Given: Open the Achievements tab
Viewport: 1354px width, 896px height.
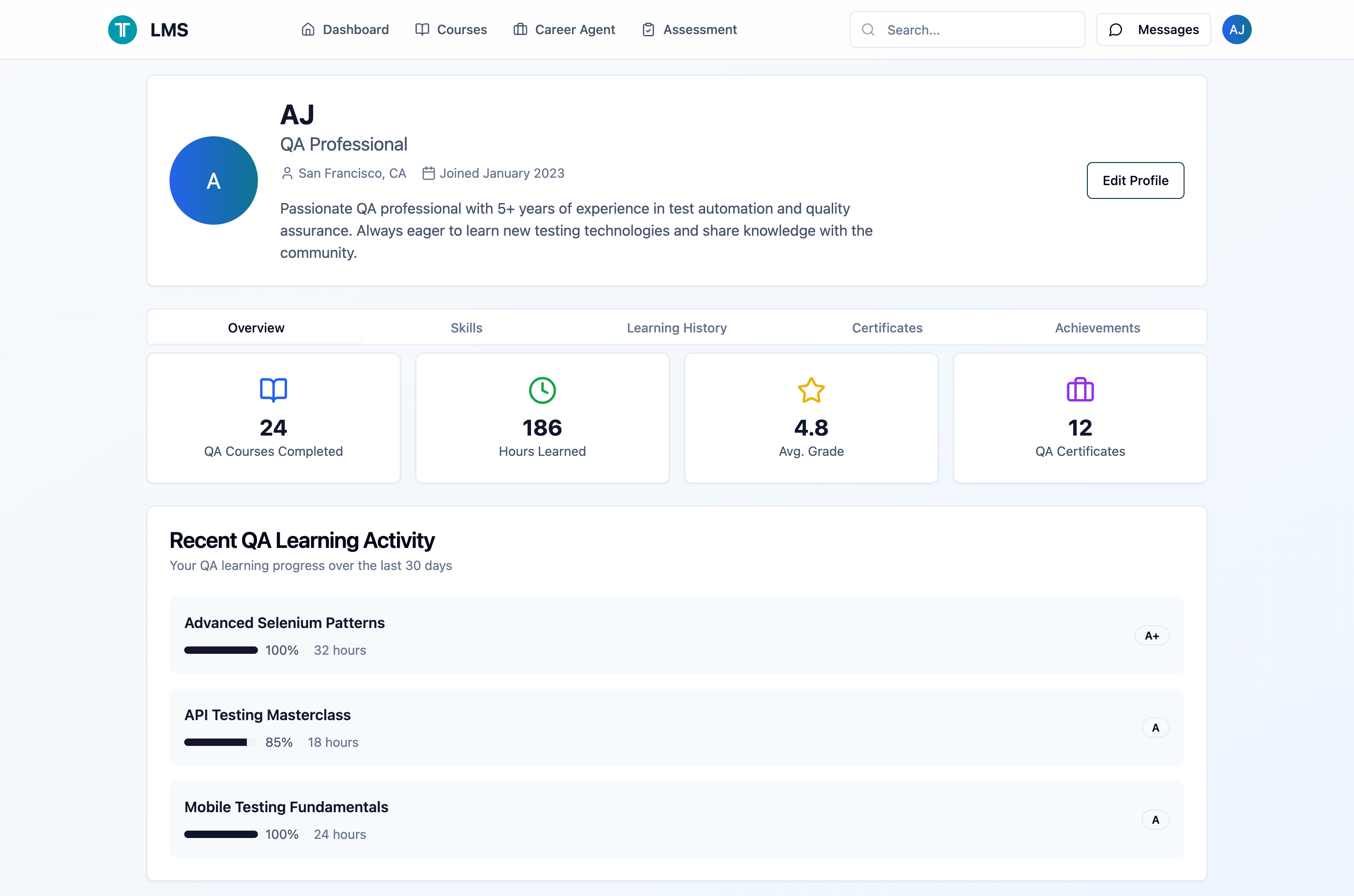Looking at the screenshot, I should [1097, 327].
